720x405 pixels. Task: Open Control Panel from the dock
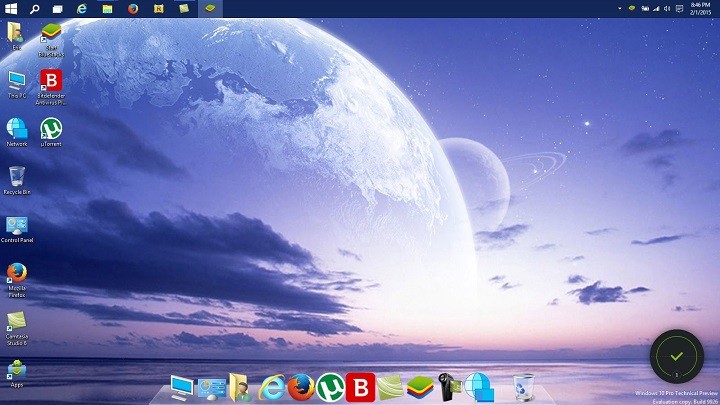point(212,388)
